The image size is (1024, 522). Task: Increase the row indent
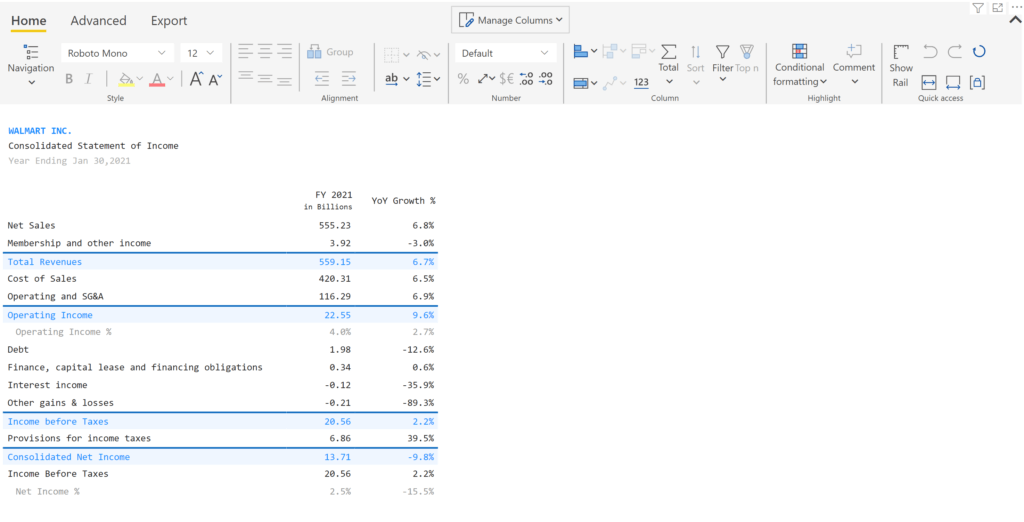(349, 79)
